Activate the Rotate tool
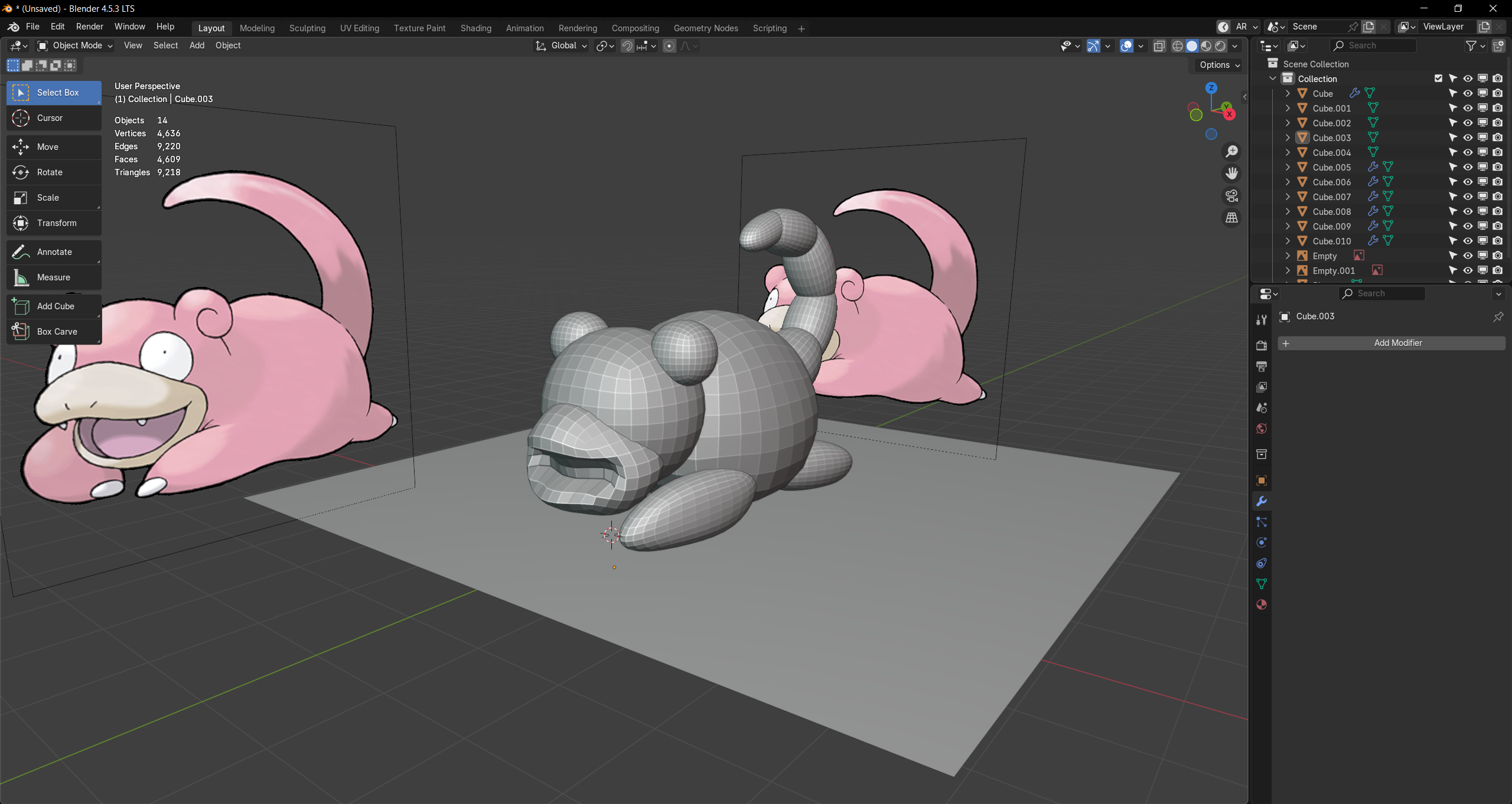 pyautogui.click(x=50, y=172)
